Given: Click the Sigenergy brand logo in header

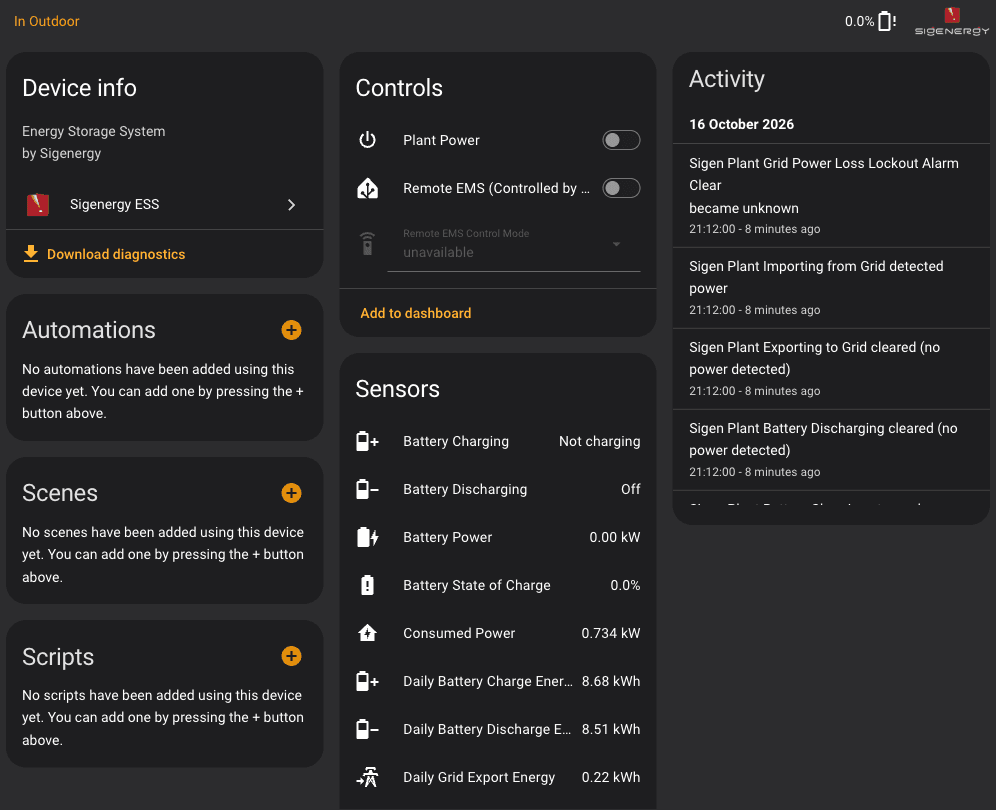Looking at the screenshot, I should 952,21.
